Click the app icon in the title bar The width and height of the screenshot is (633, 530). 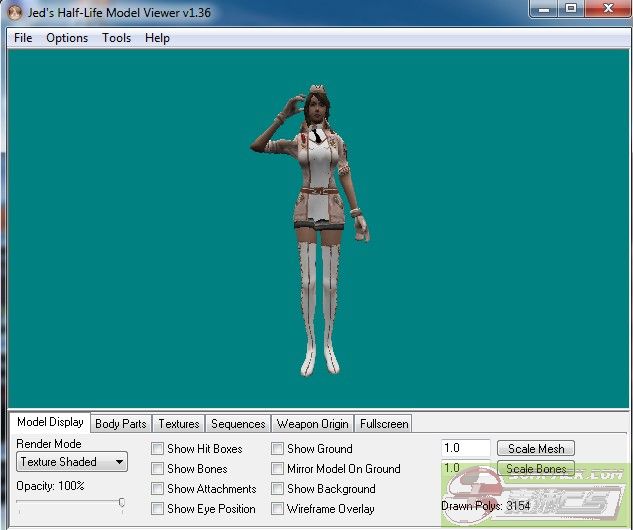(x=14, y=13)
